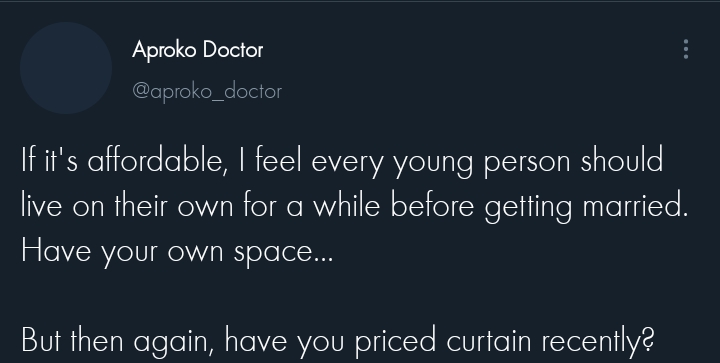
Task: Open the three-dot more options menu
Action: pyautogui.click(x=686, y=49)
